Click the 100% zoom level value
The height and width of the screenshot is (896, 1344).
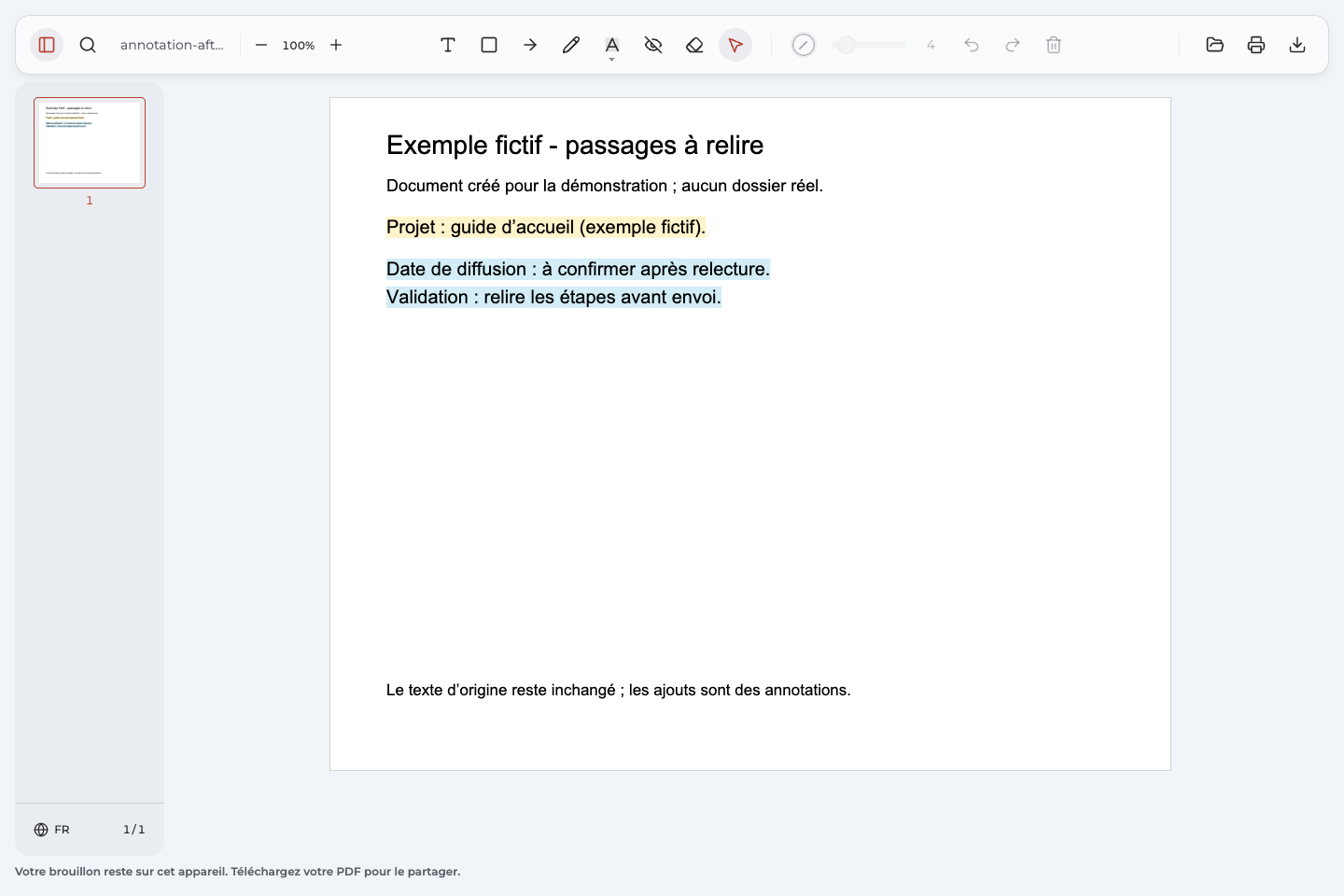coord(299,45)
